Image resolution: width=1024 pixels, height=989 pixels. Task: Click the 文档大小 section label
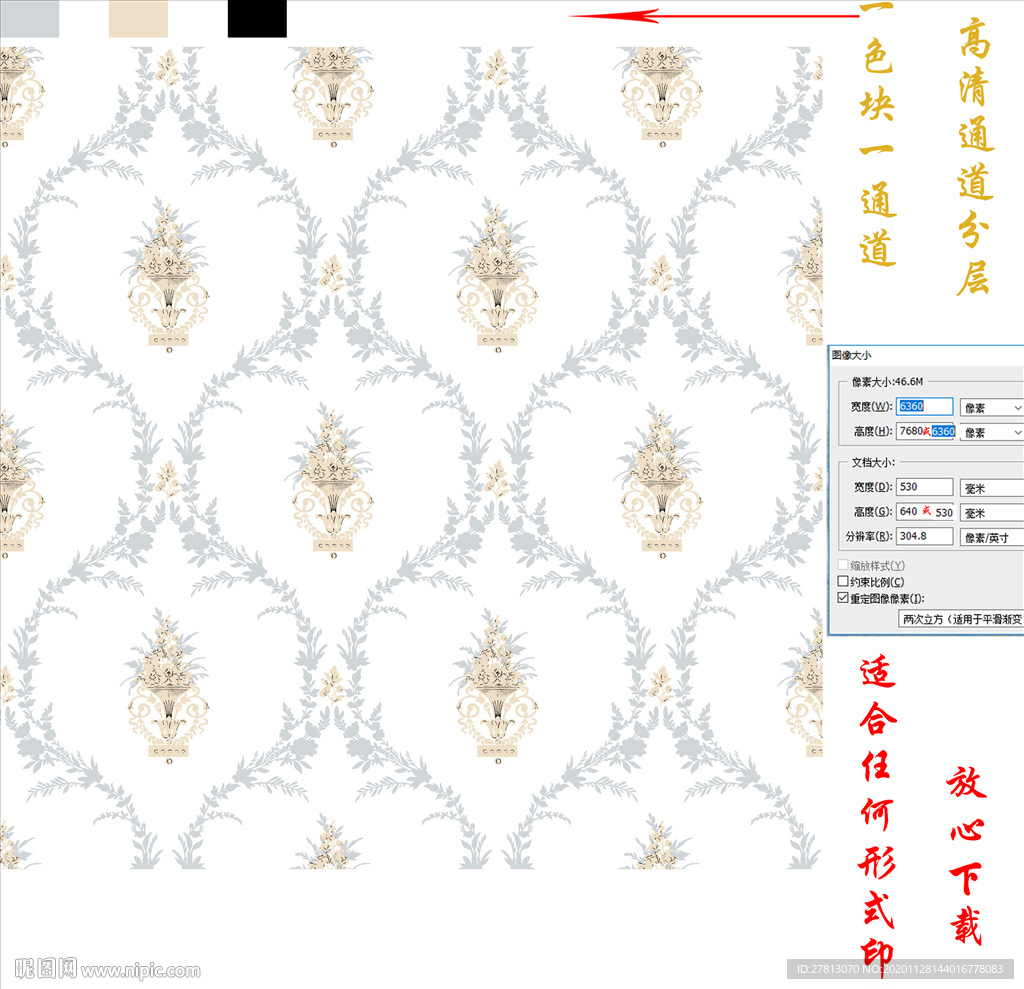point(873,462)
